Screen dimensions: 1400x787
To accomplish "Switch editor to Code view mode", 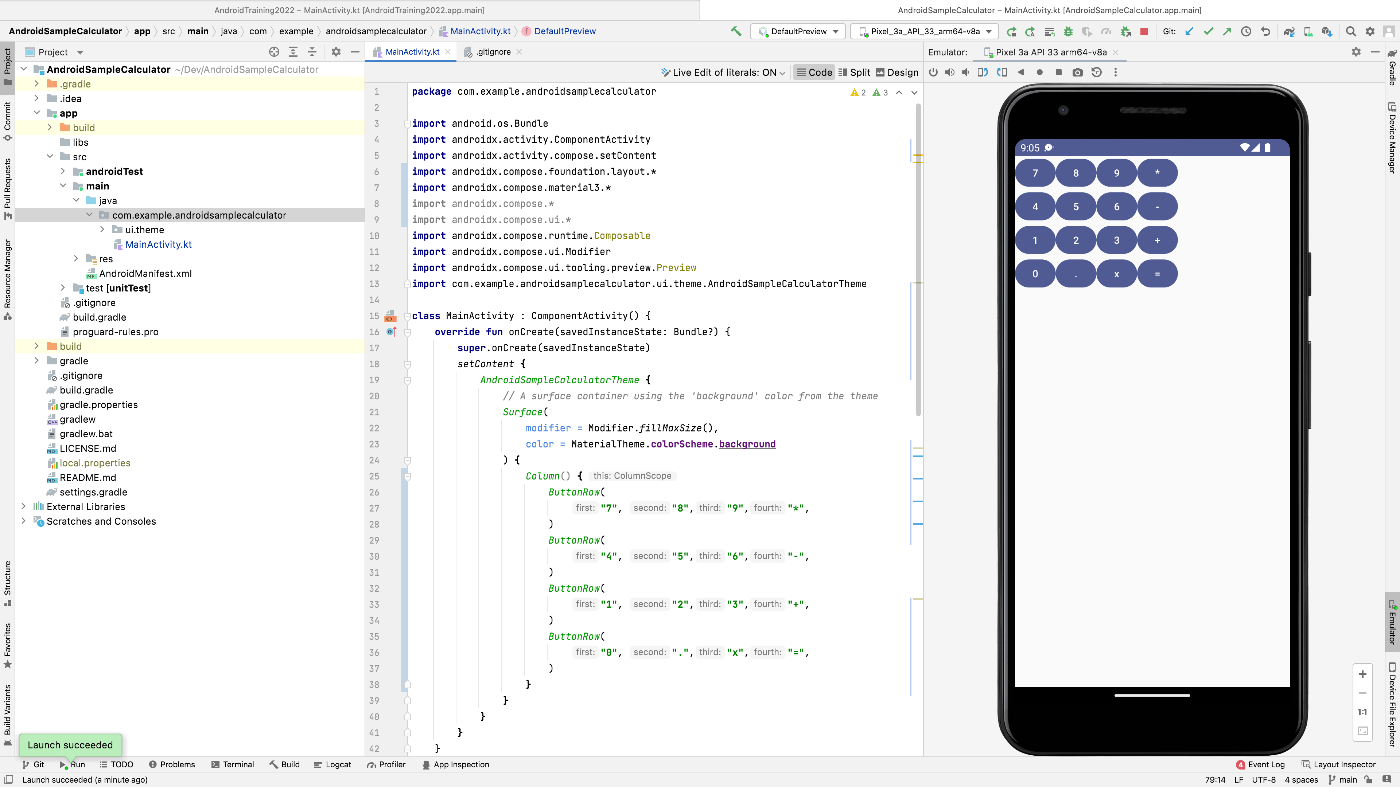I will [x=814, y=72].
